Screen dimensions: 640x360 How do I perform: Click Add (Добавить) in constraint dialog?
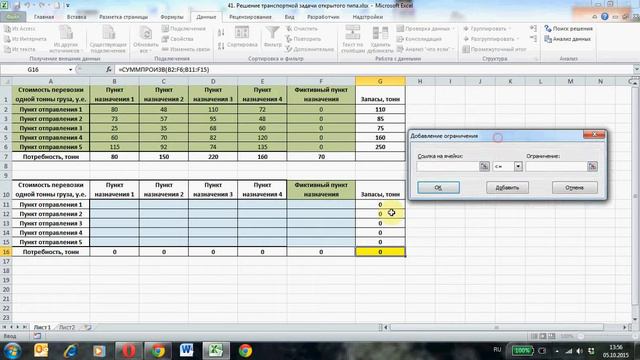click(507, 187)
